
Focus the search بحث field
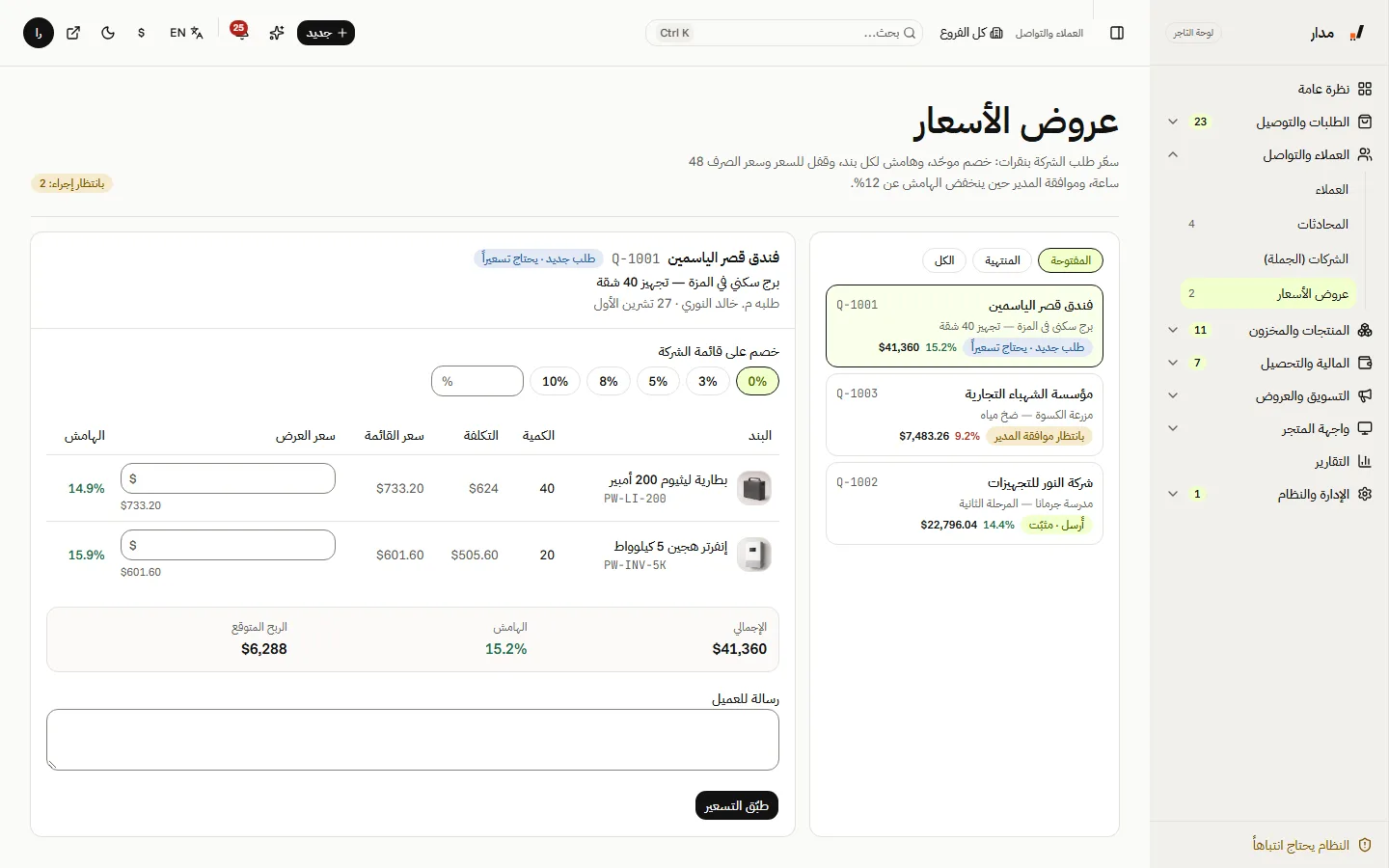tap(784, 33)
